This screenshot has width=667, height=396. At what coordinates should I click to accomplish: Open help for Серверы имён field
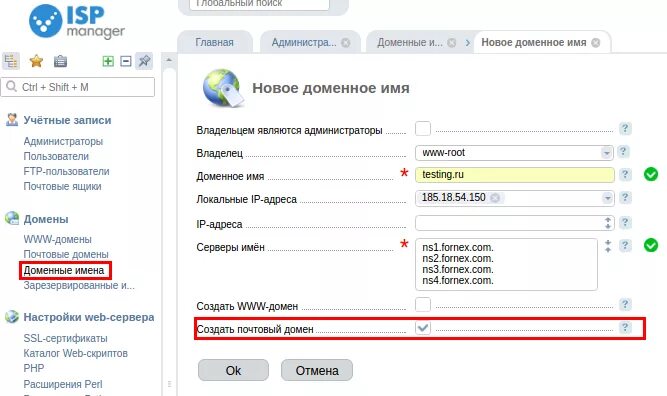point(625,245)
